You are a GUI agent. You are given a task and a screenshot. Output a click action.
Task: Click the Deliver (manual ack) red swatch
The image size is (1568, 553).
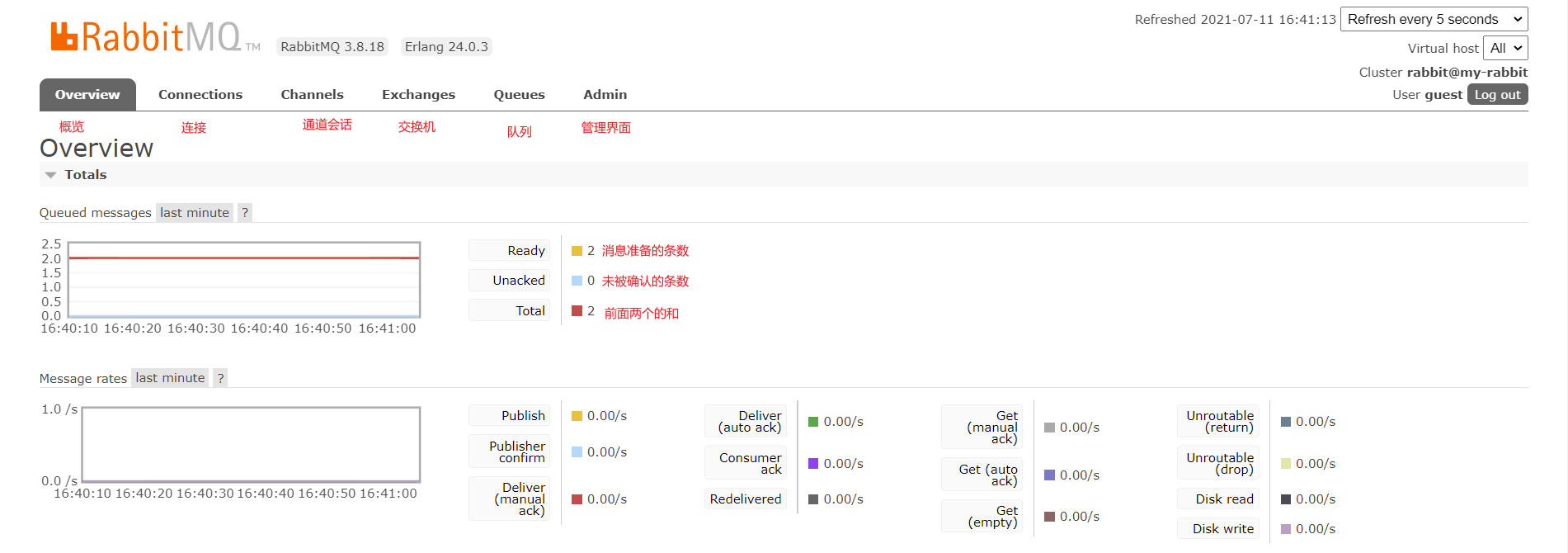coord(577,499)
